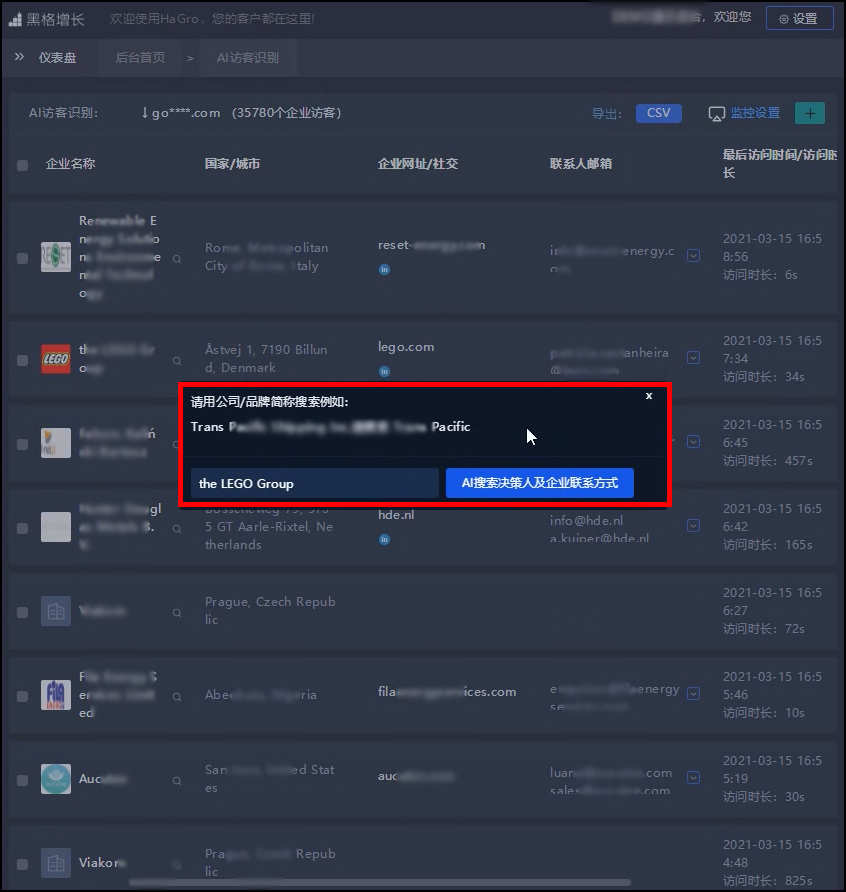The height and width of the screenshot is (892, 846).
Task: Check the checkbox for the LEGO row
Action: point(23,359)
